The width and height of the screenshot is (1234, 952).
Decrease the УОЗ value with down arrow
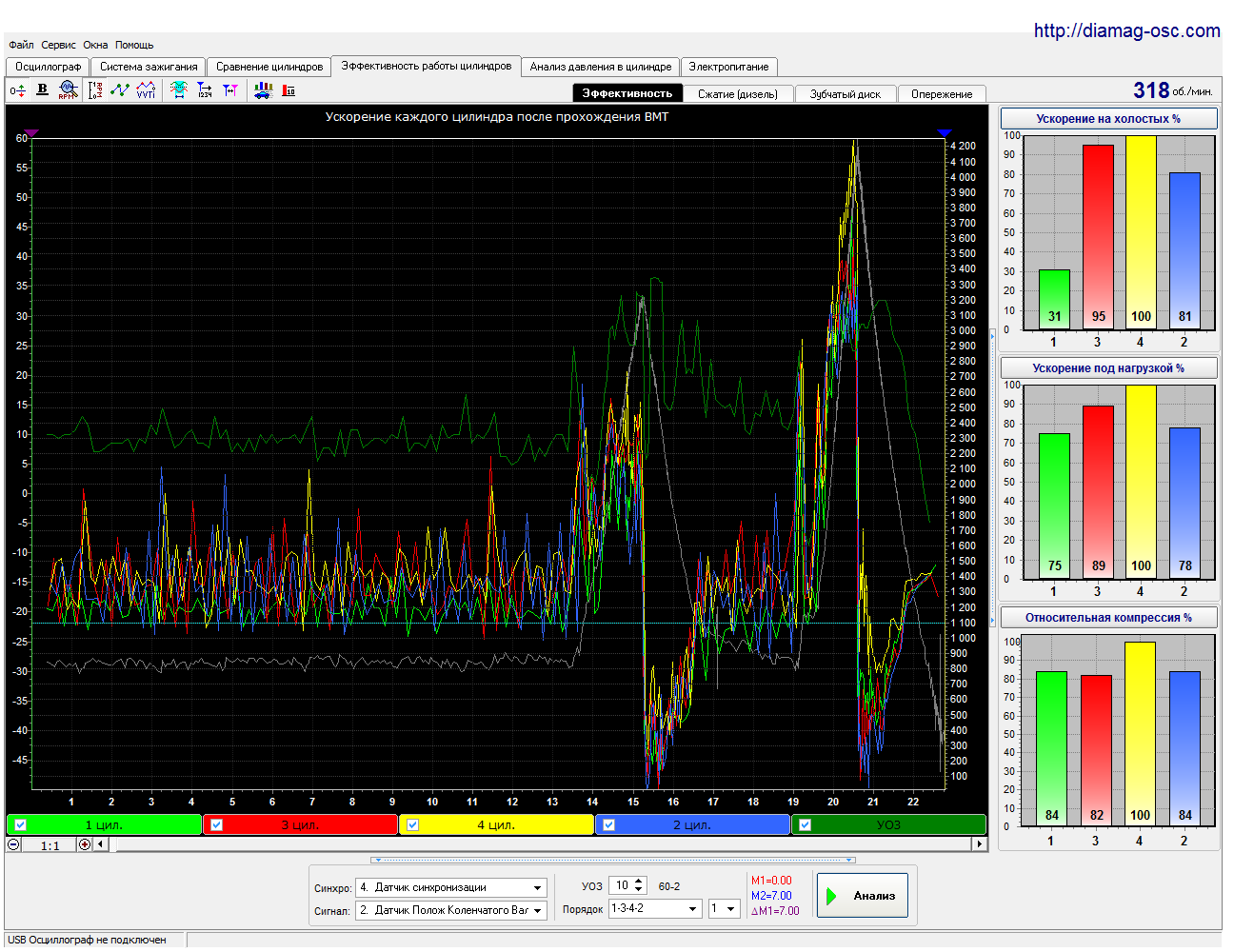click(x=639, y=890)
